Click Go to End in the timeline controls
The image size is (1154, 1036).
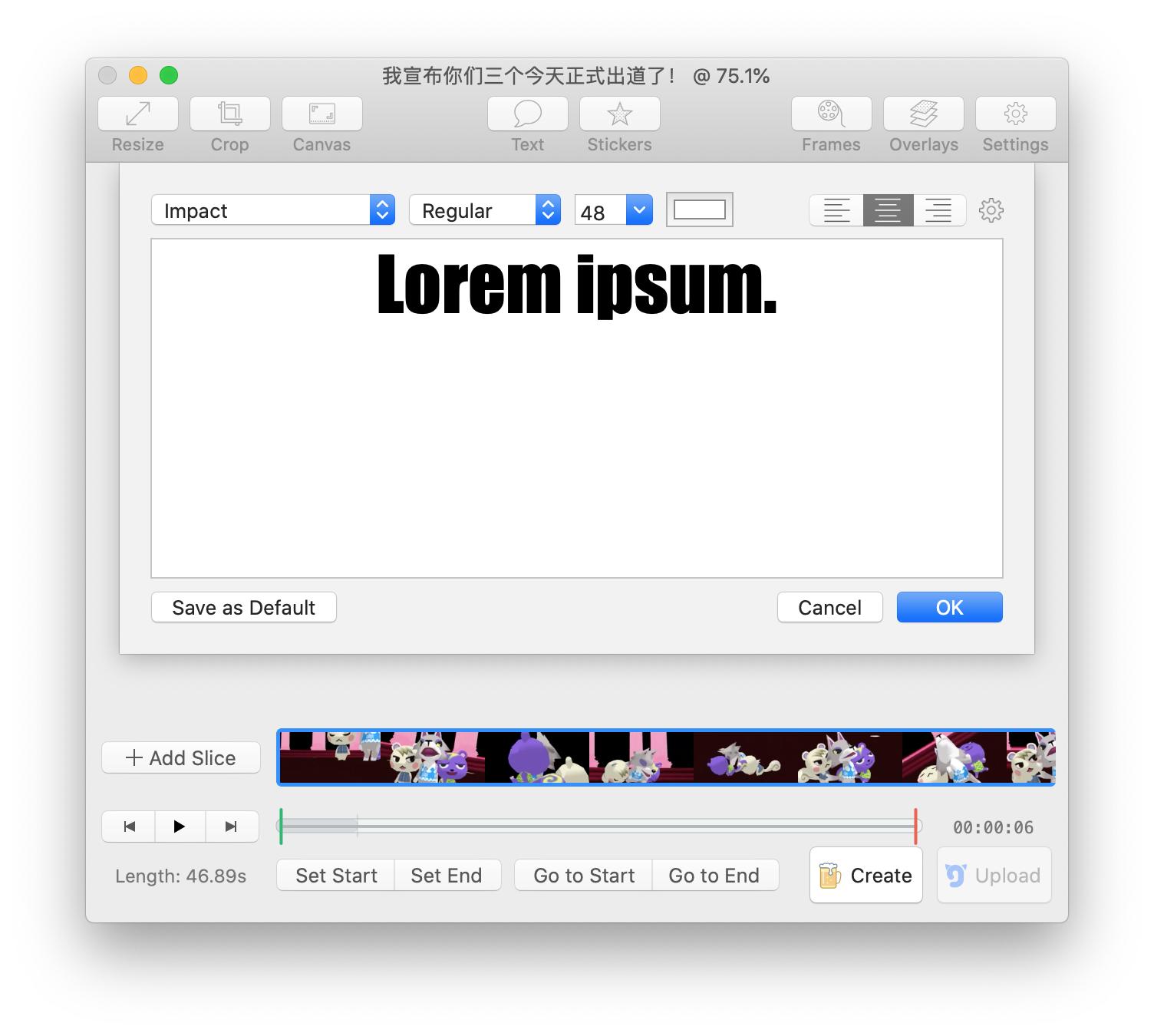pos(714,875)
